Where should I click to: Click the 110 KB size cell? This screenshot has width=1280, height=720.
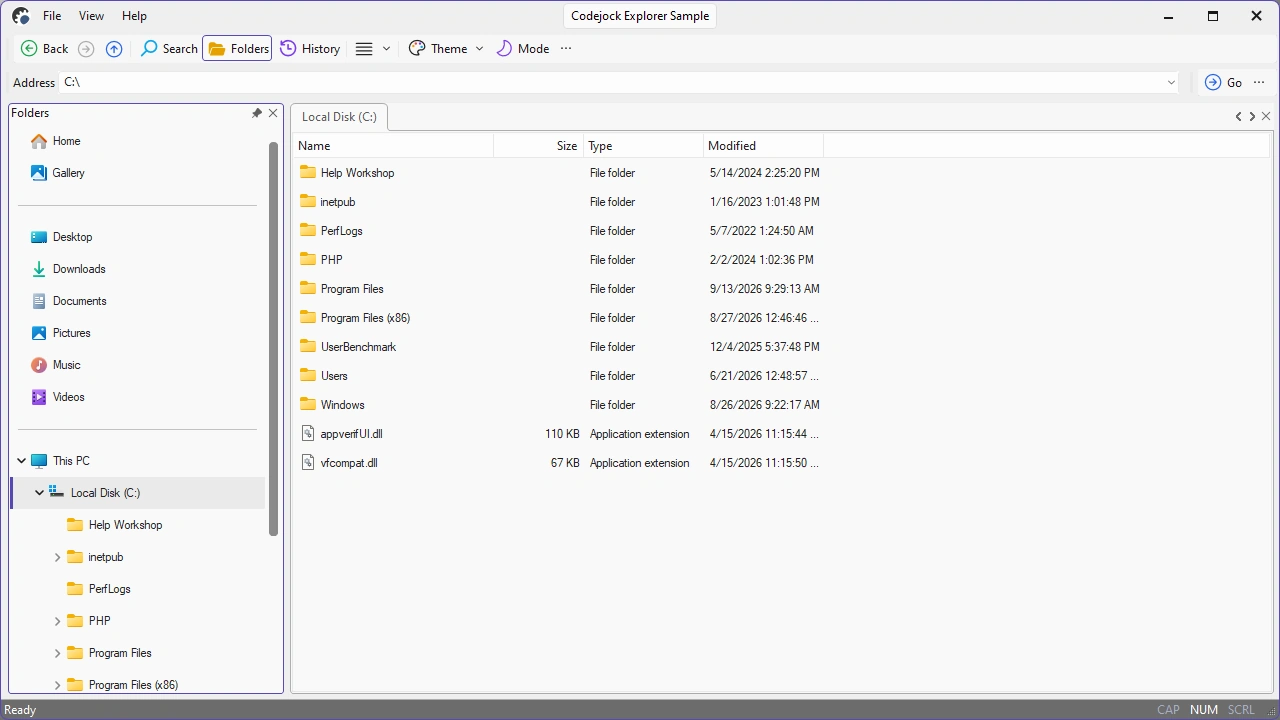[562, 434]
